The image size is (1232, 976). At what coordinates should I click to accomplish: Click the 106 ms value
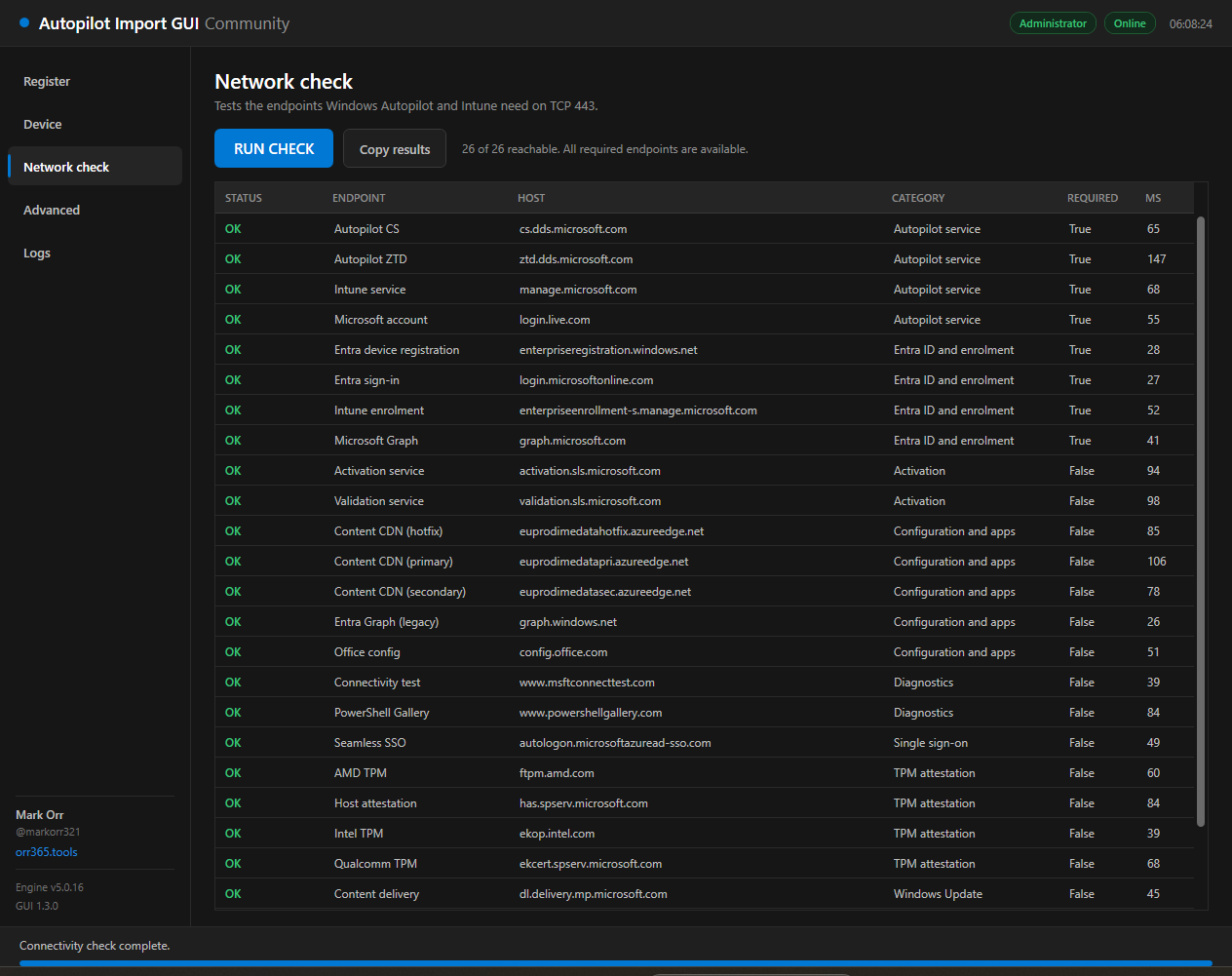pos(1156,562)
